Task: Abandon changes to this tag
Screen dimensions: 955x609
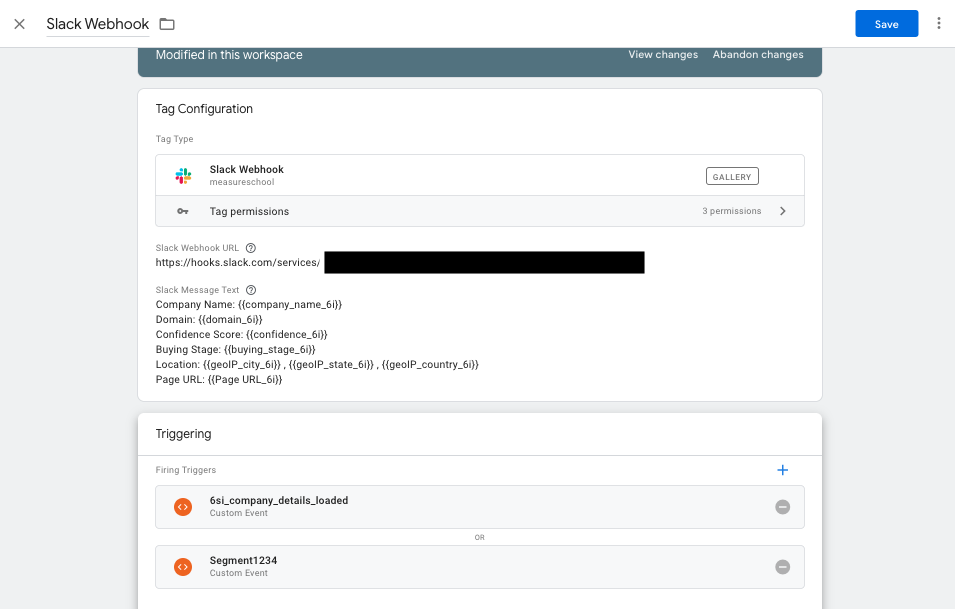Action: click(x=758, y=54)
